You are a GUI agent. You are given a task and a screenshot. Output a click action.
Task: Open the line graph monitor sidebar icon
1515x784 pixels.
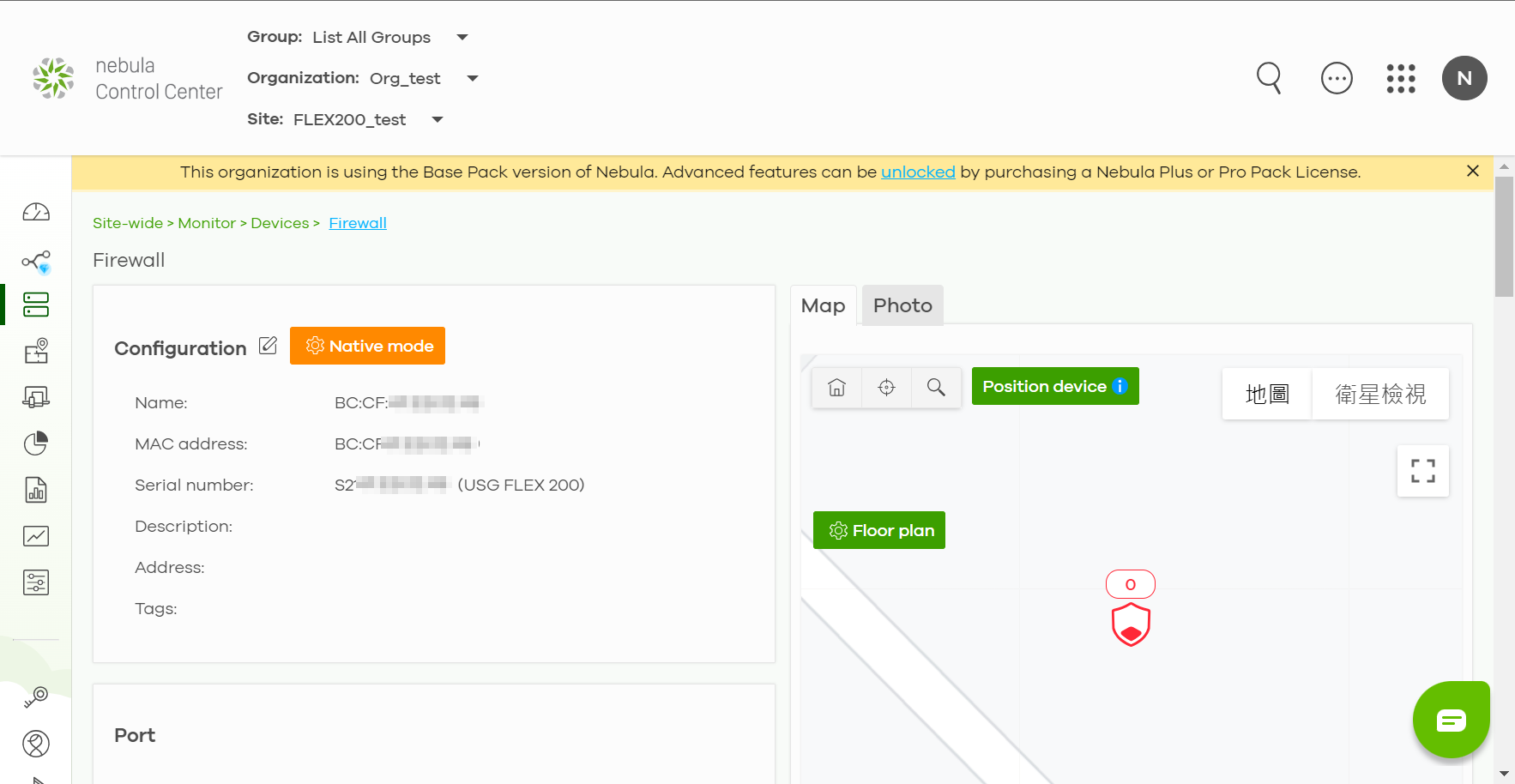pos(36,536)
